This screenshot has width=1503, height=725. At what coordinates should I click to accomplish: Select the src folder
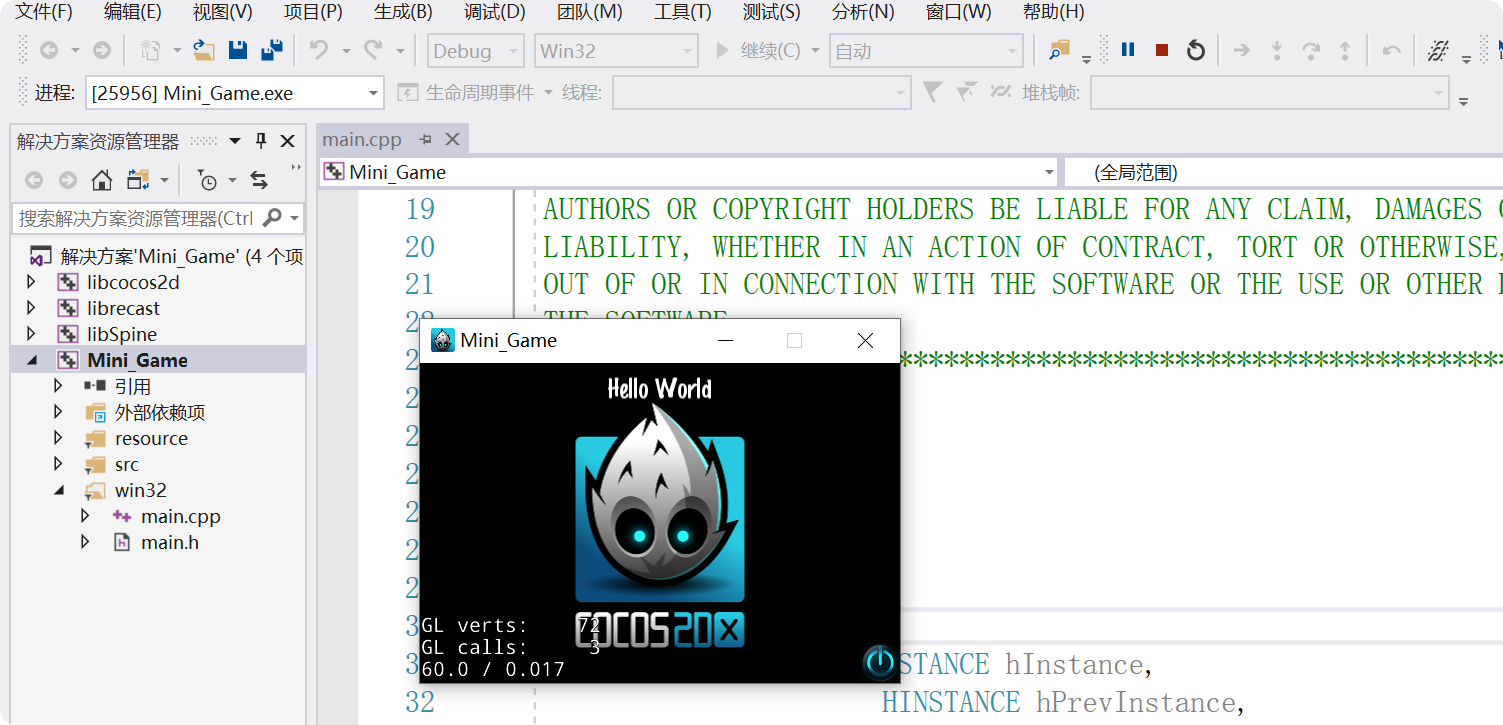(127, 464)
